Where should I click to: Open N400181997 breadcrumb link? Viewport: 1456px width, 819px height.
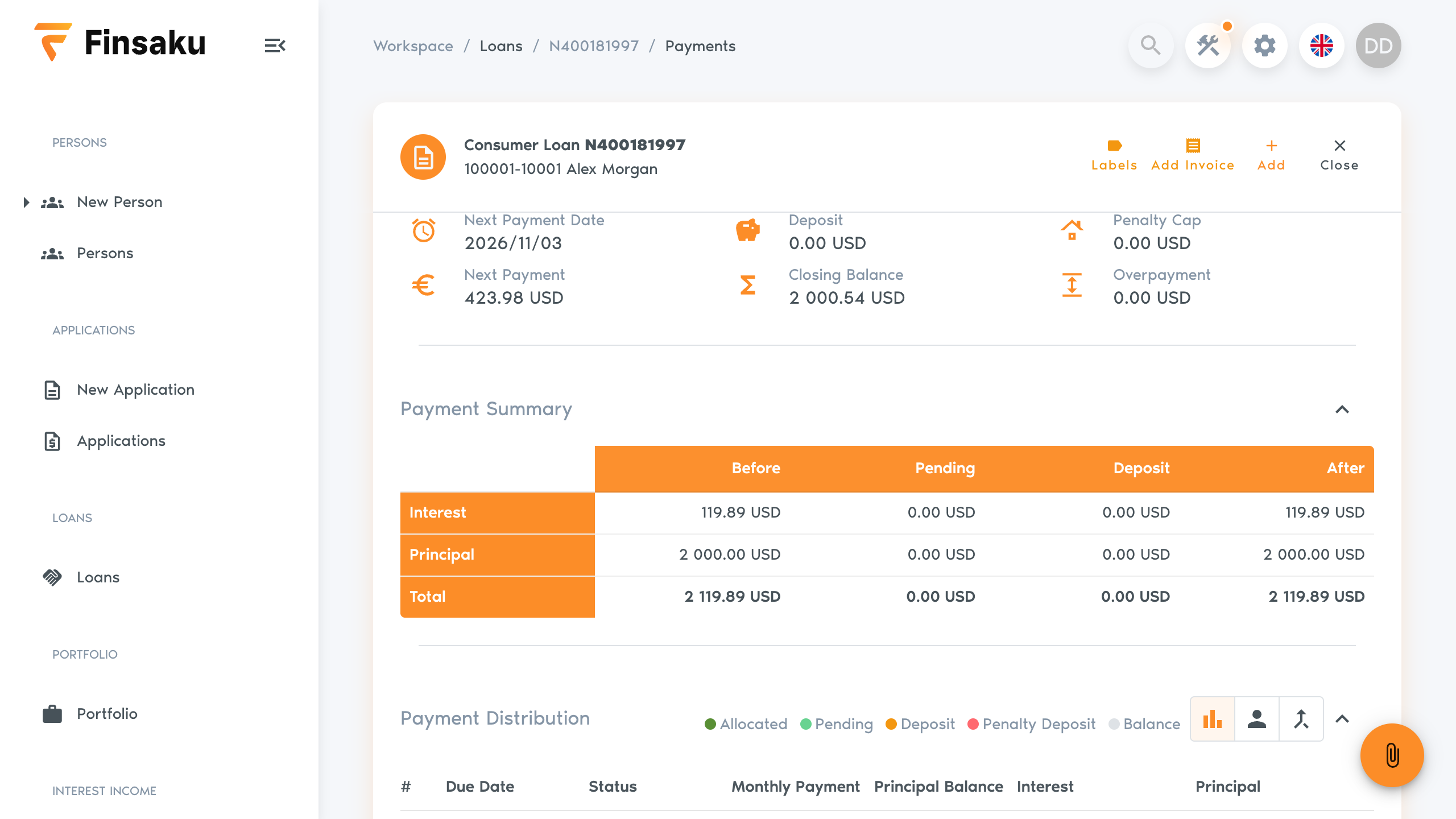pos(594,45)
